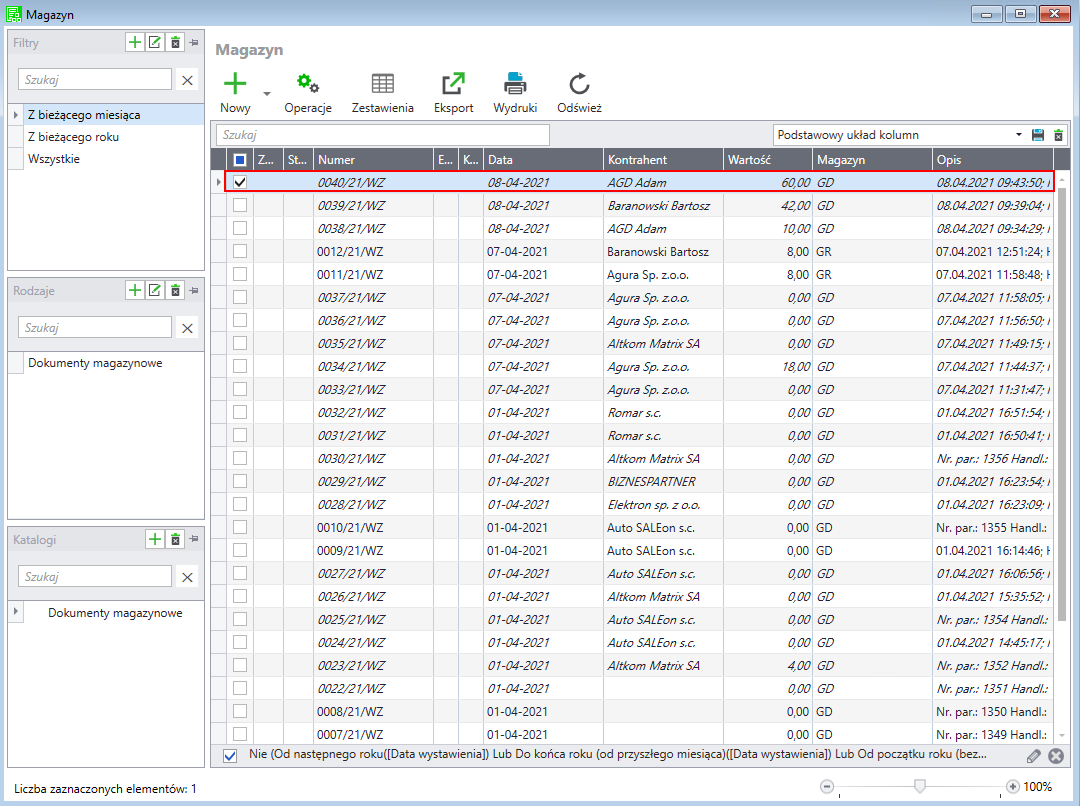Refresh list with Odśwież icon
The width and height of the screenshot is (1080, 806).
point(579,84)
